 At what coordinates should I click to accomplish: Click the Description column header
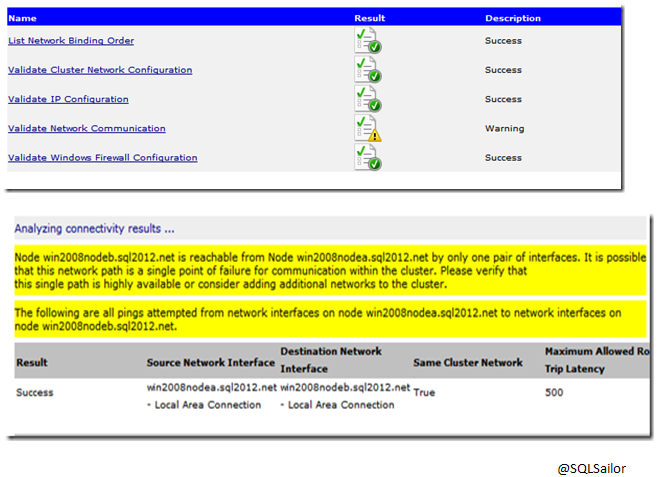(x=513, y=18)
